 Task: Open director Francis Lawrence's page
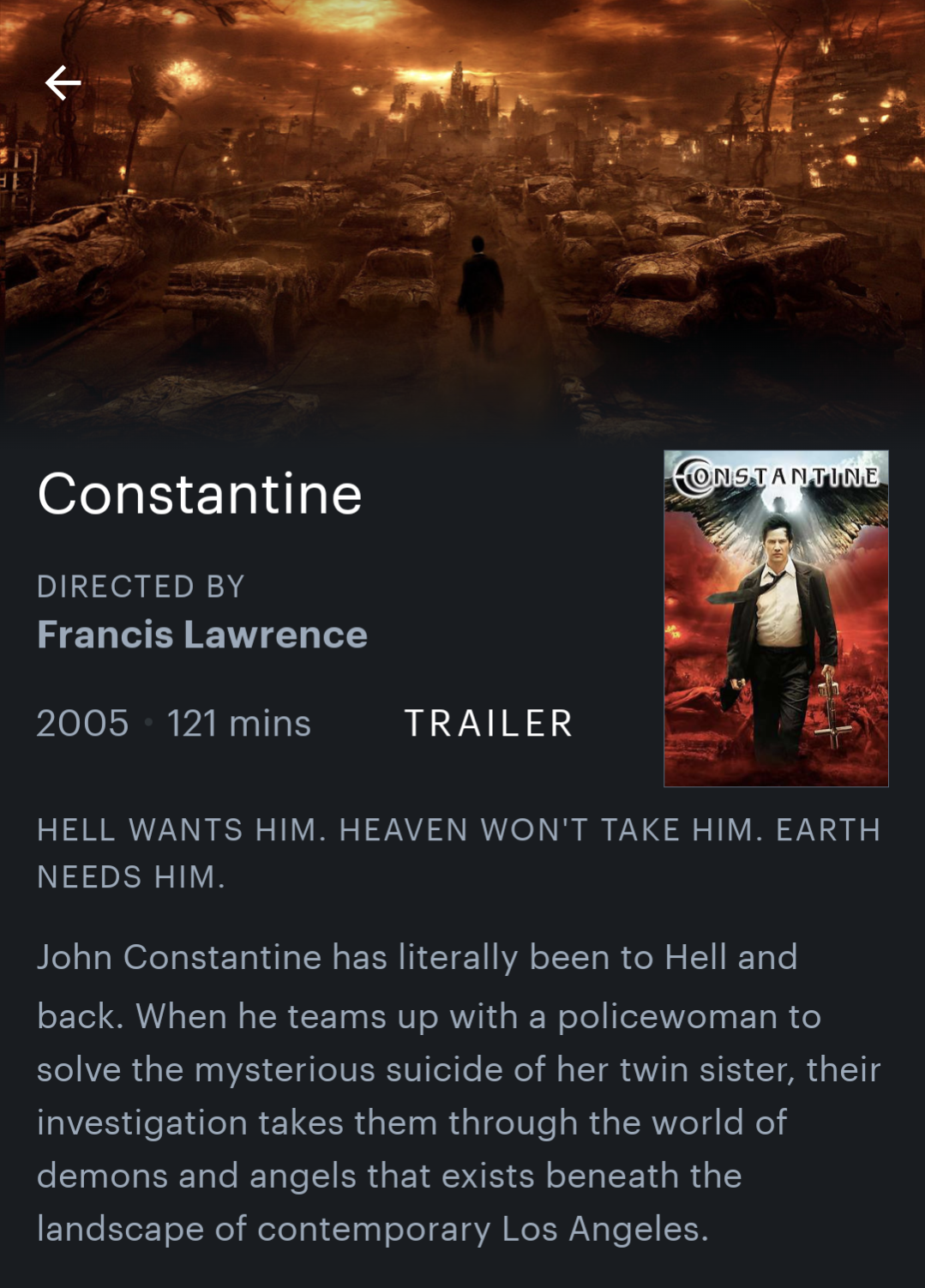click(202, 635)
